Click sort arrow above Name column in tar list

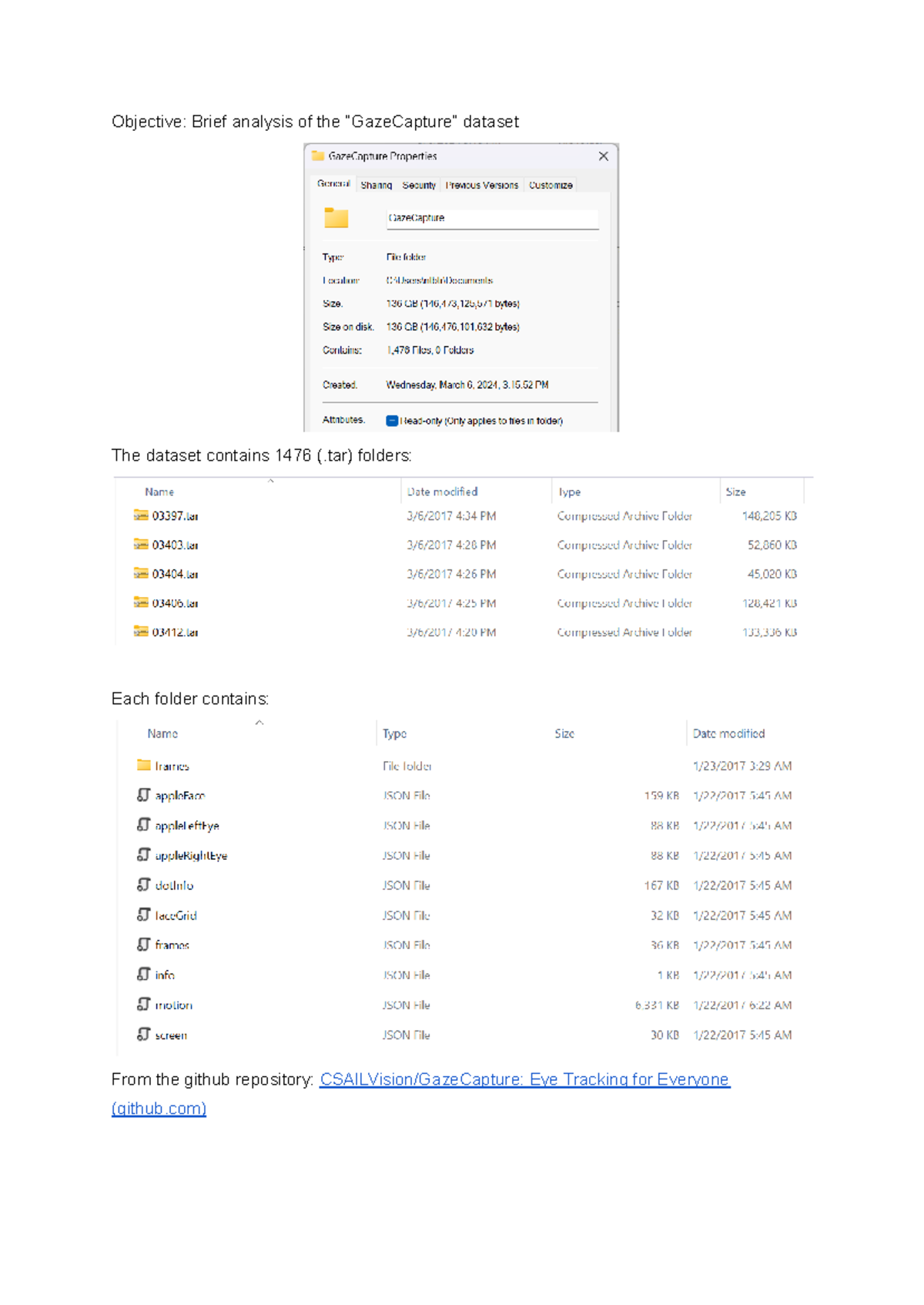pos(271,481)
